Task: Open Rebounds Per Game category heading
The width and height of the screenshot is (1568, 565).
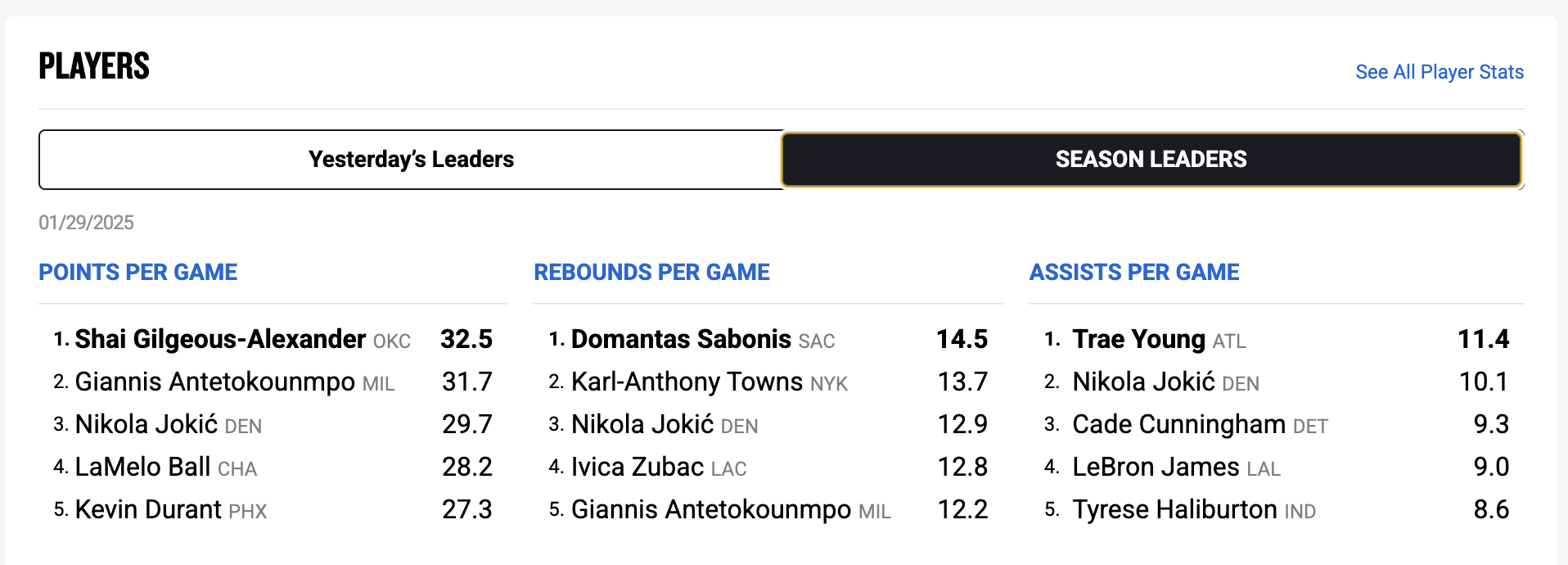Action: pyautogui.click(x=651, y=272)
